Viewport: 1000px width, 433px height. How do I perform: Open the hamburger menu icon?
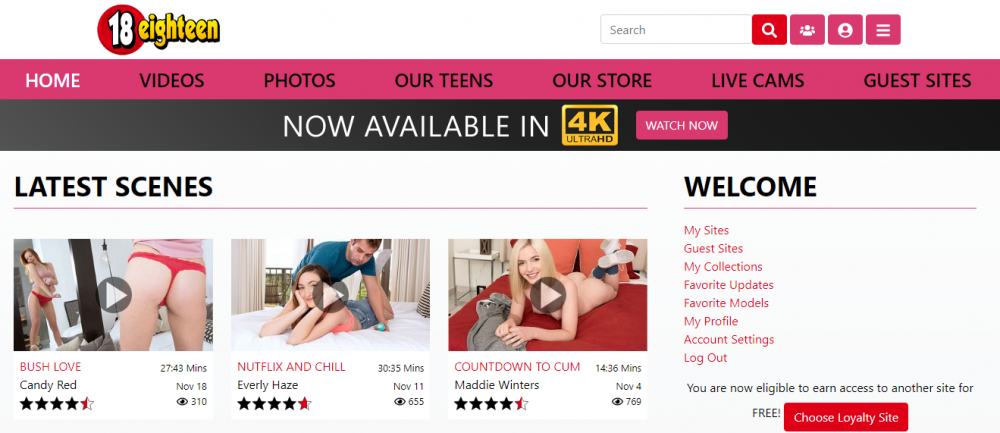[883, 30]
